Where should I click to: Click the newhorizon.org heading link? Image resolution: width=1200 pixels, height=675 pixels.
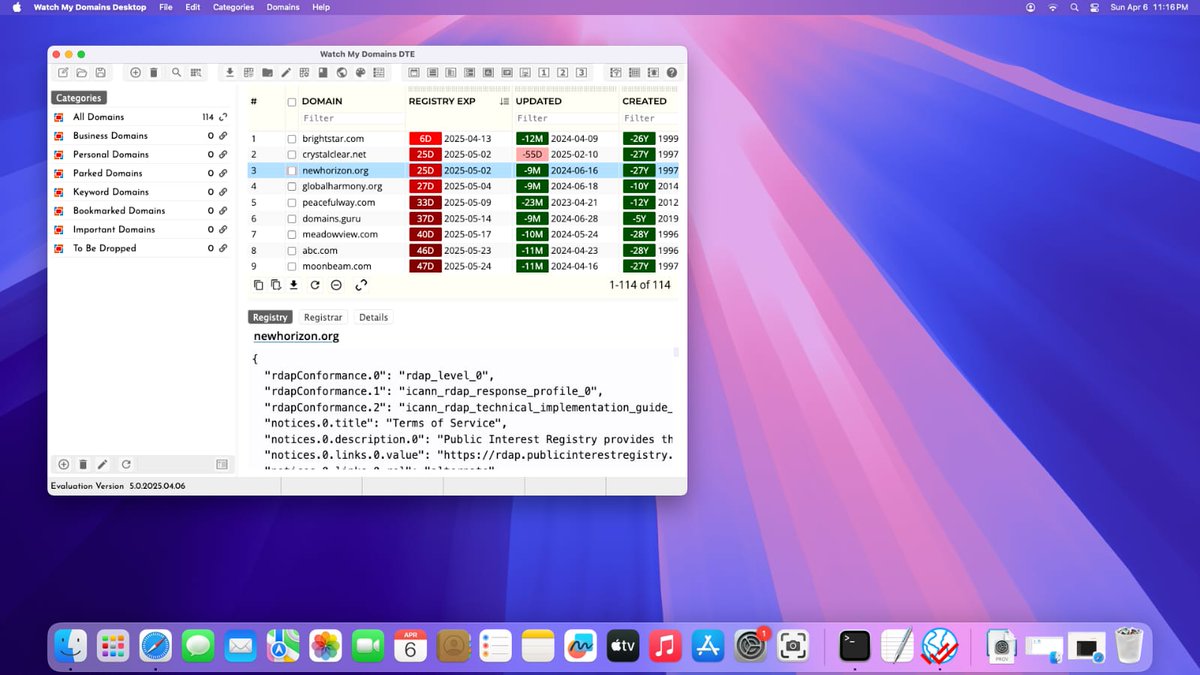tap(296, 337)
